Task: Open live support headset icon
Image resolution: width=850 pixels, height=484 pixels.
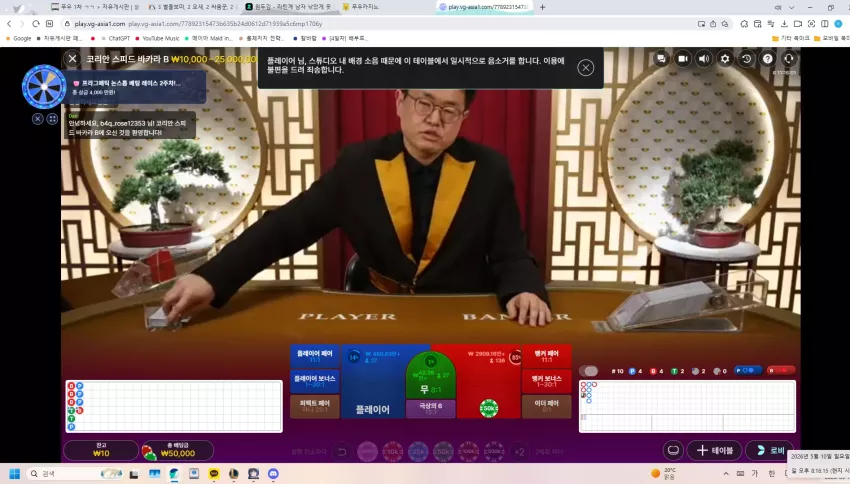Action: (x=789, y=59)
